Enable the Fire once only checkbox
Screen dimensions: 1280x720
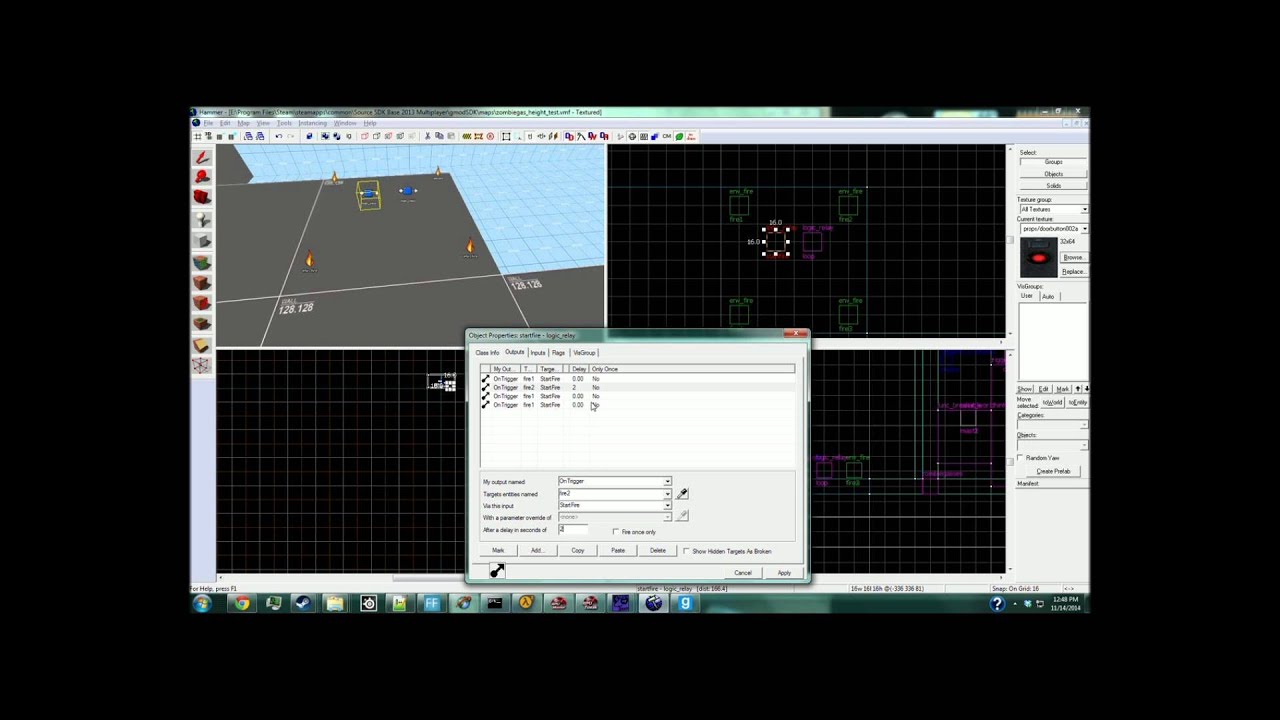click(616, 532)
